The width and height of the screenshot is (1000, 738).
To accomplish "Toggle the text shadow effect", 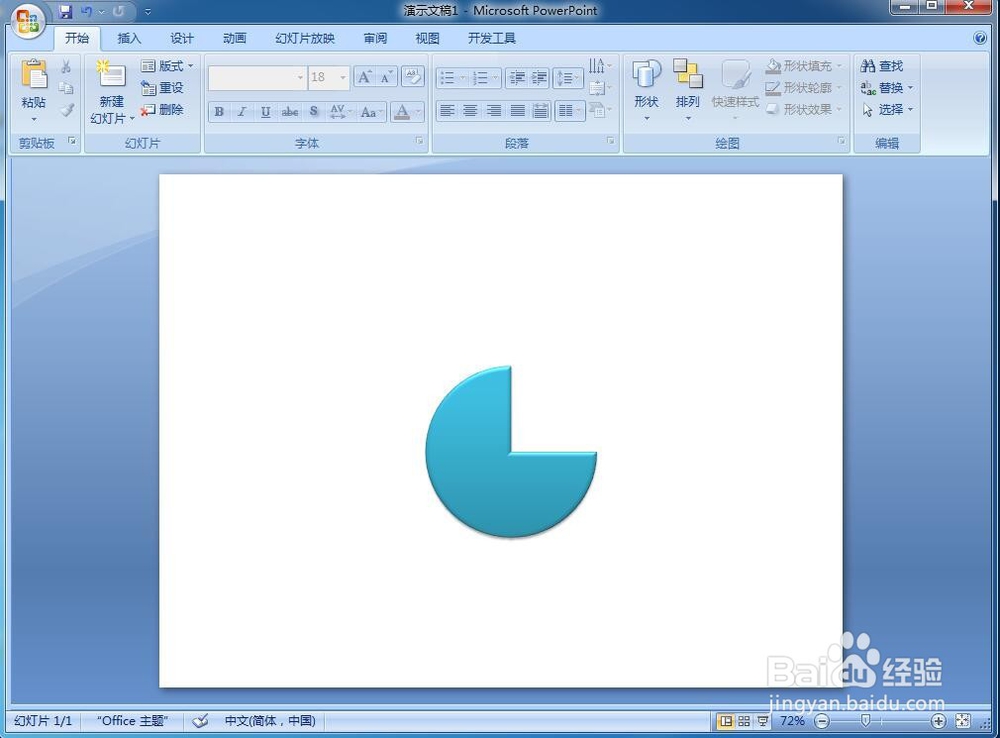I will [313, 112].
